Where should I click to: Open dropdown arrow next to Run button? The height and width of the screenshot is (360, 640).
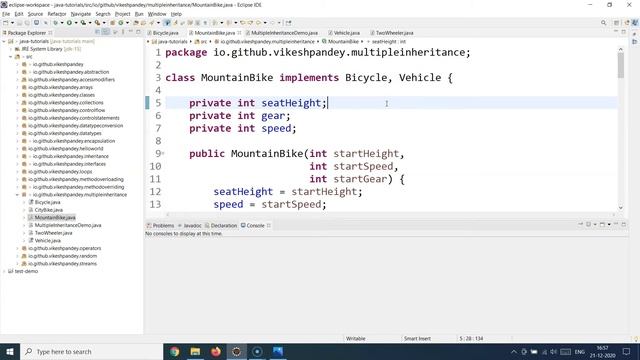tap(76, 23)
